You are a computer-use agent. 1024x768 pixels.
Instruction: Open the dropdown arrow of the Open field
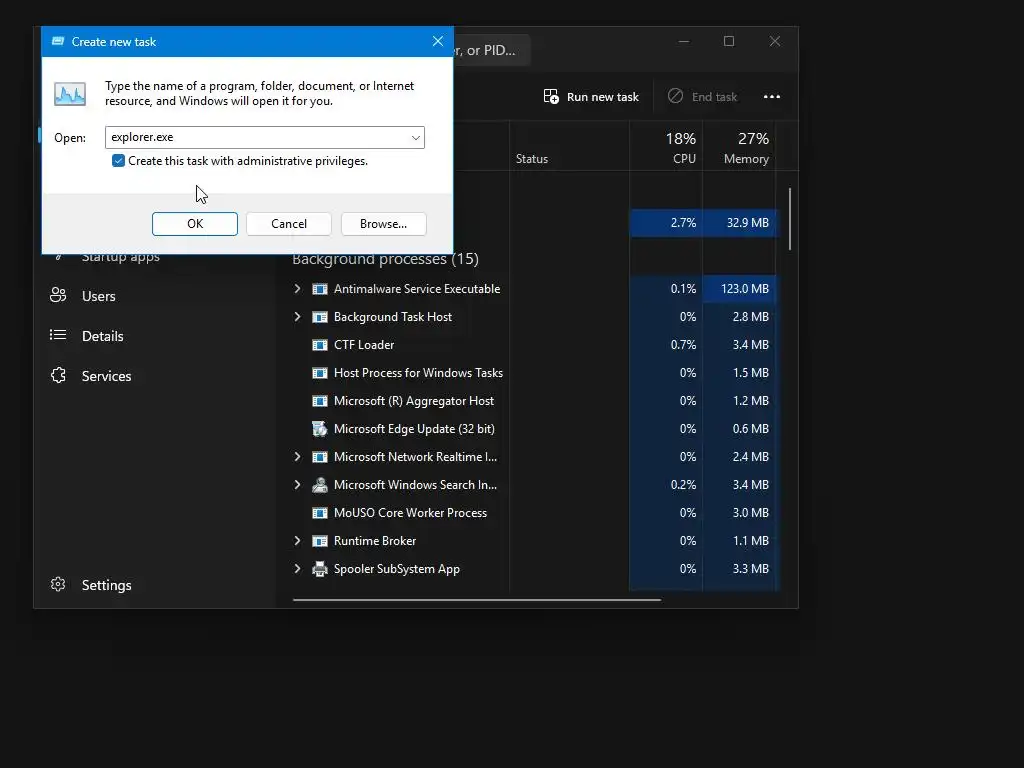(415, 137)
